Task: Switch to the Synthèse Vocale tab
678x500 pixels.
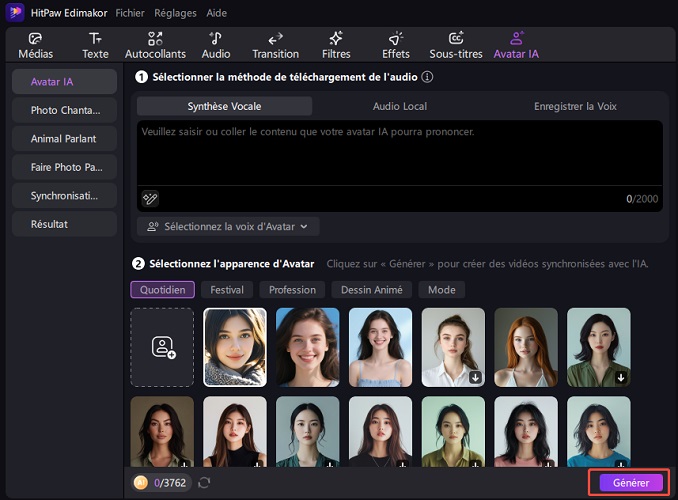Action: coord(224,106)
